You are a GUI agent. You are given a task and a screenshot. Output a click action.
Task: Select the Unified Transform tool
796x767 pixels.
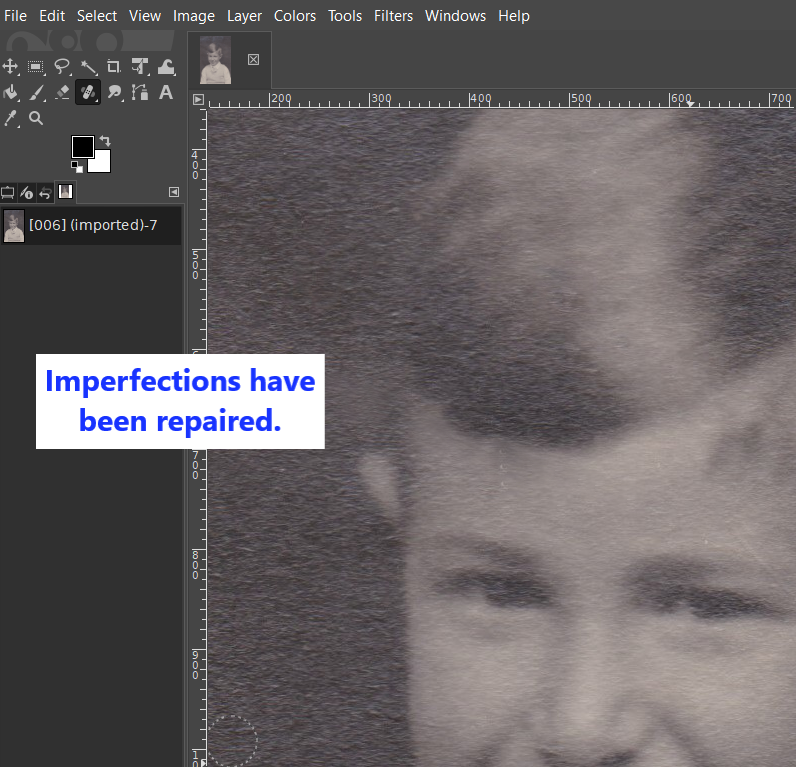coord(140,66)
